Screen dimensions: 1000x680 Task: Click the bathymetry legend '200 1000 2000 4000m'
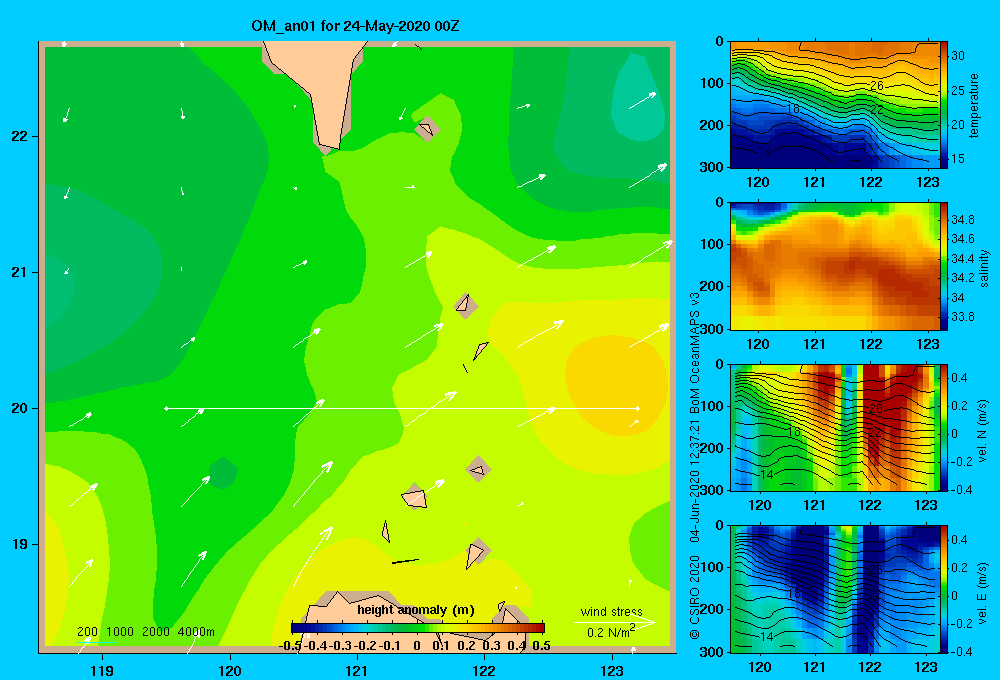145,632
